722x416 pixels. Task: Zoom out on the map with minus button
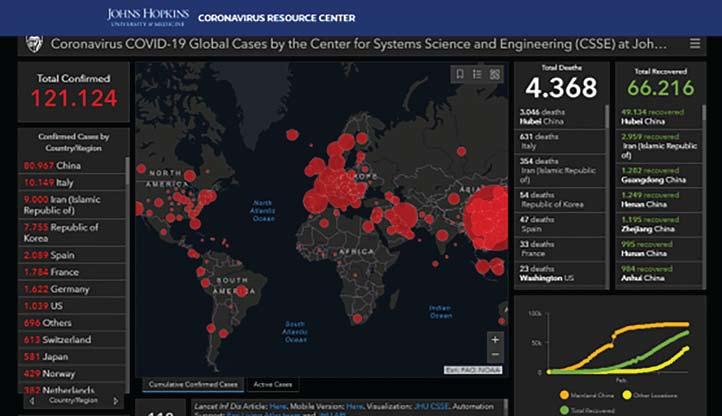pyautogui.click(x=495, y=354)
